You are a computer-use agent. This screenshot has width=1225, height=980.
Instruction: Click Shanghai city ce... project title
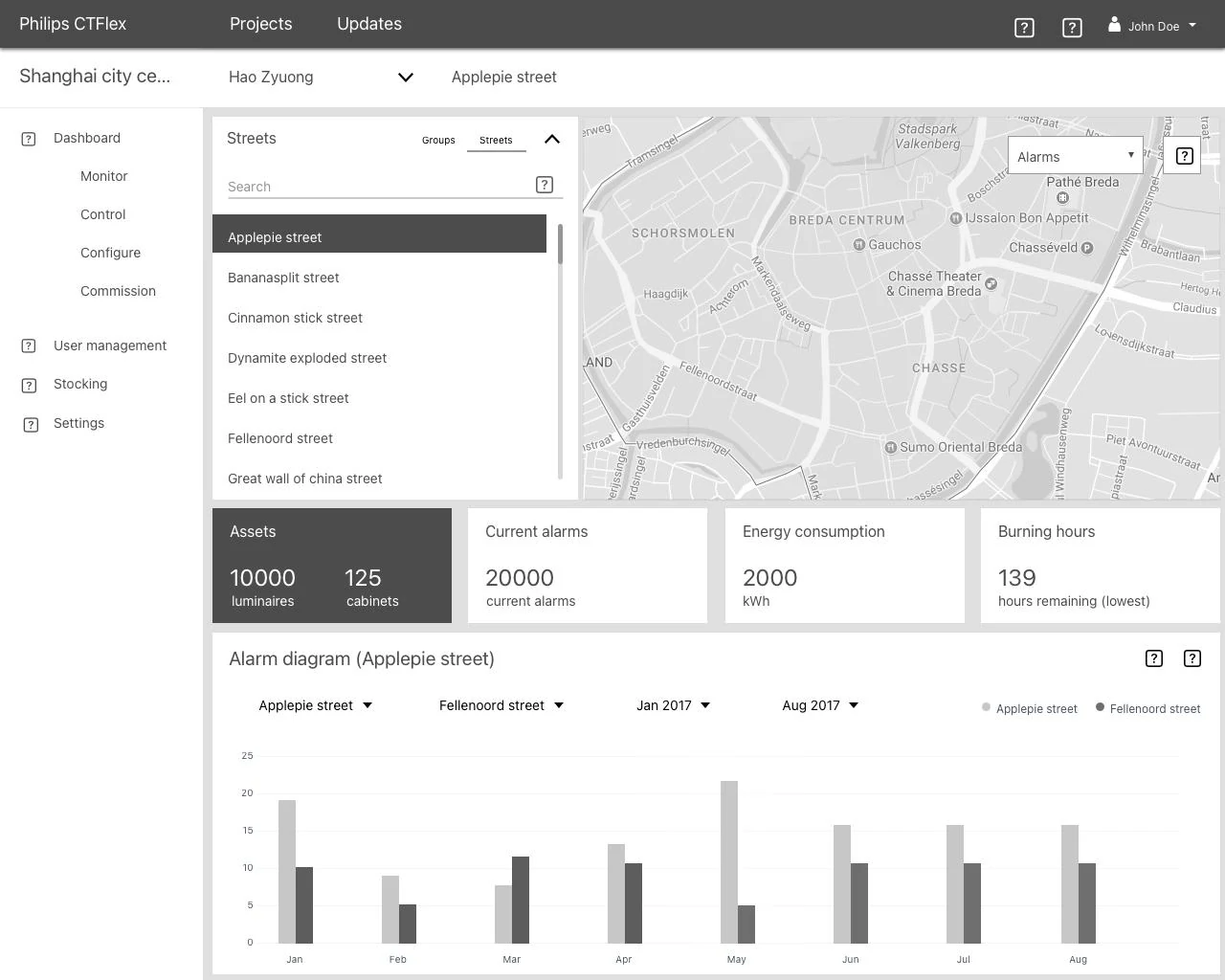pyautogui.click(x=95, y=77)
